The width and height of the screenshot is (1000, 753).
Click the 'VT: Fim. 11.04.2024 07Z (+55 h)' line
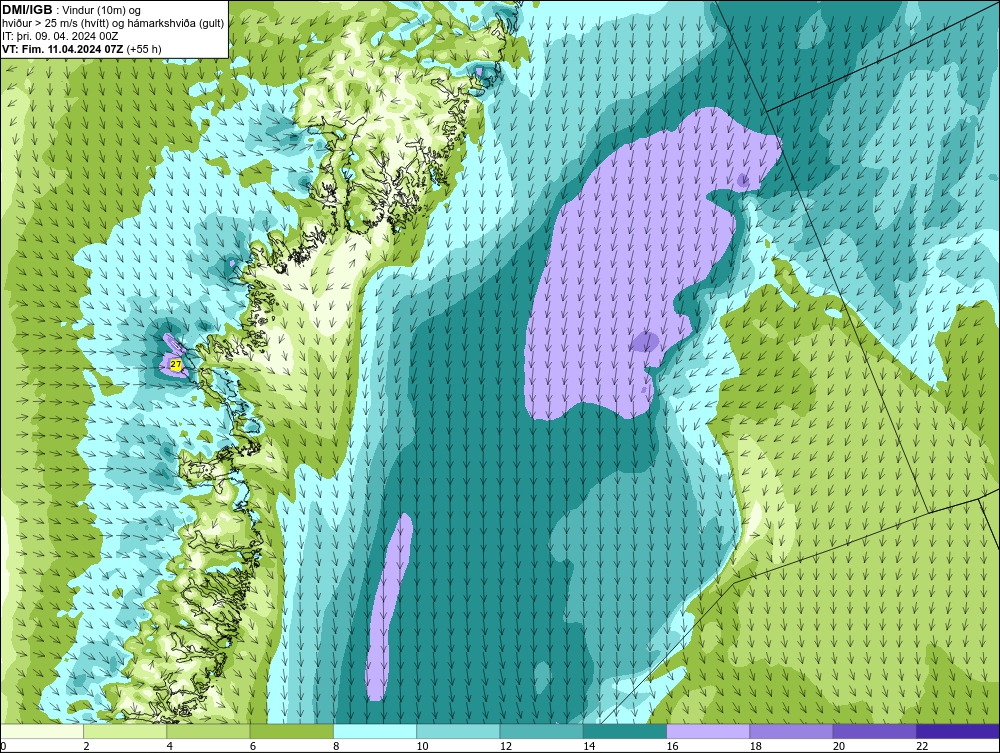click(82, 49)
